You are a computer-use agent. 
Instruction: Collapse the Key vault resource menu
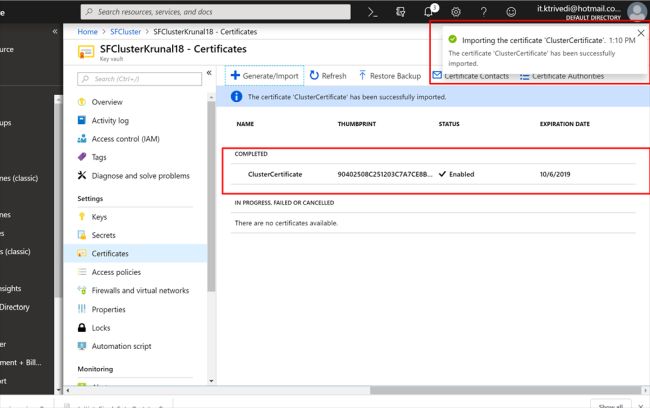pos(209,73)
